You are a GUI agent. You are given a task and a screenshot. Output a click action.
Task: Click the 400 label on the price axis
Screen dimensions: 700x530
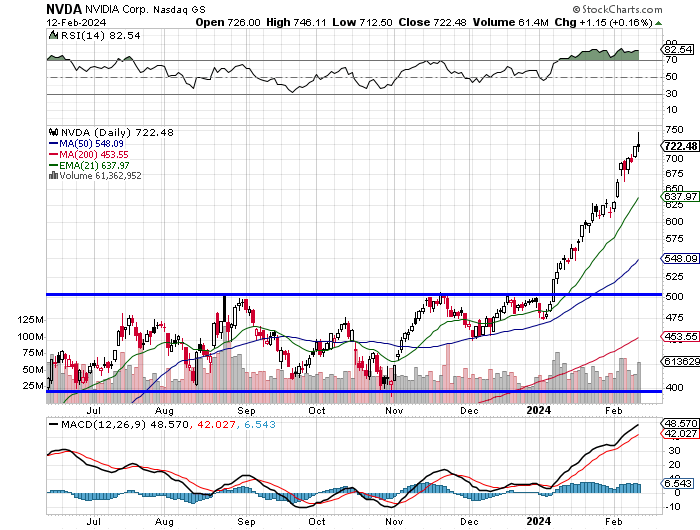click(674, 388)
